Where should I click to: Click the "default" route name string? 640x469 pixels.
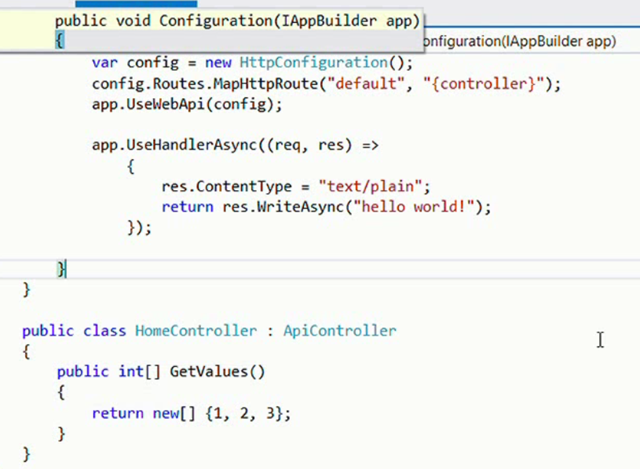(x=365, y=84)
